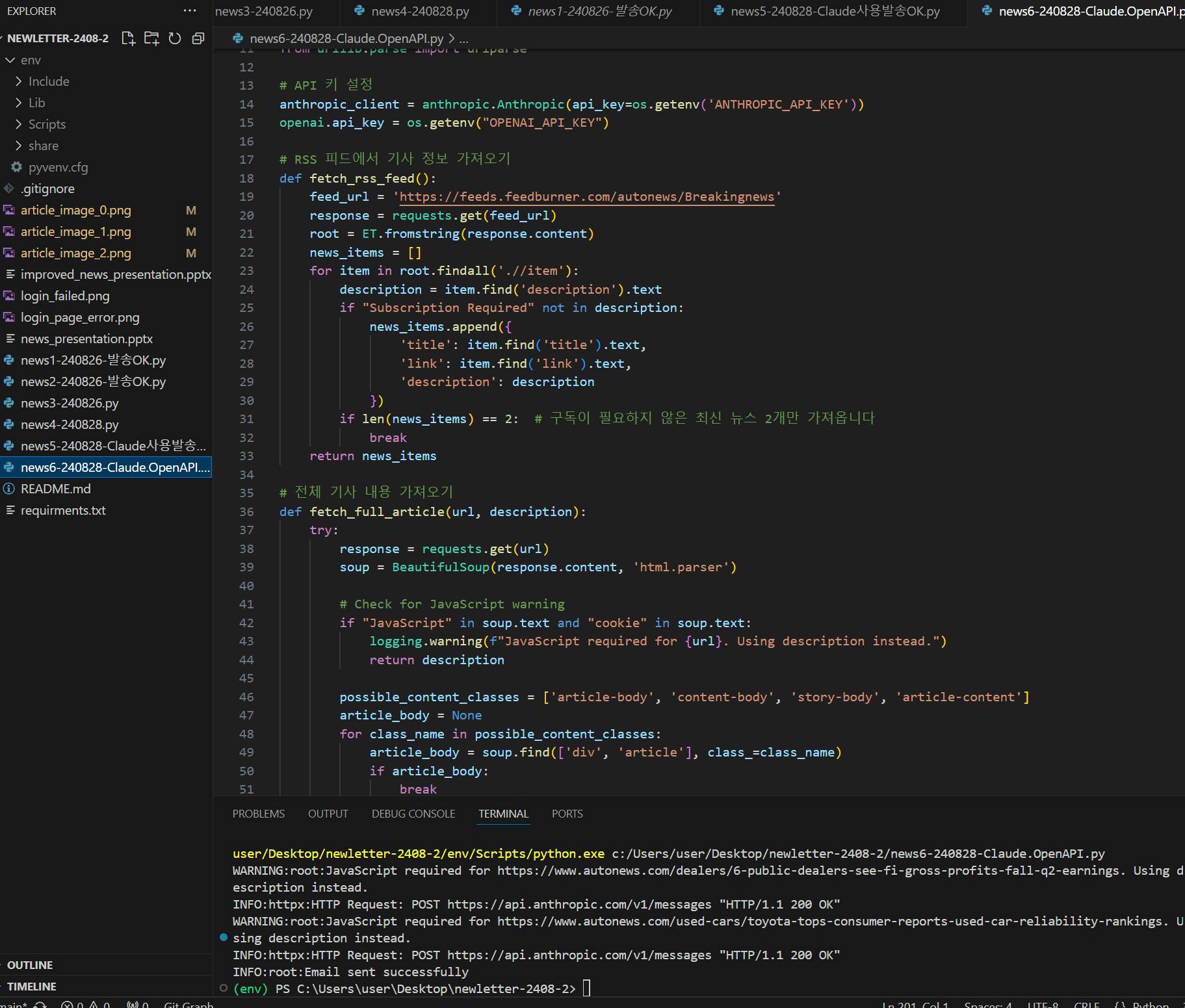Click the .gitignore file icon
The height and width of the screenshot is (1008, 1185).
click(9, 188)
